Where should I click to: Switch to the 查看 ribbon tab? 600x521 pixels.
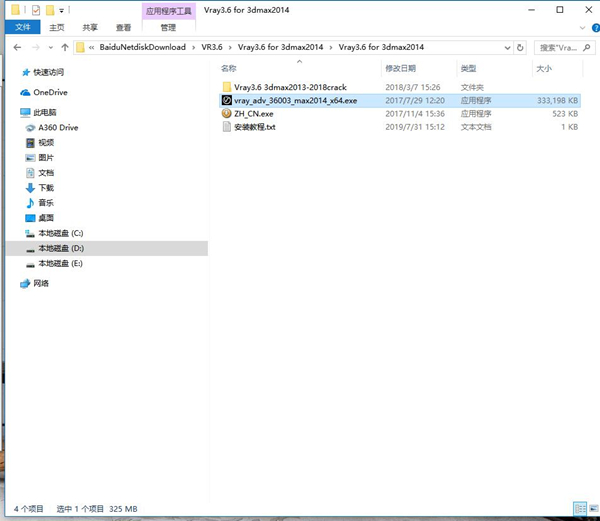tap(123, 28)
